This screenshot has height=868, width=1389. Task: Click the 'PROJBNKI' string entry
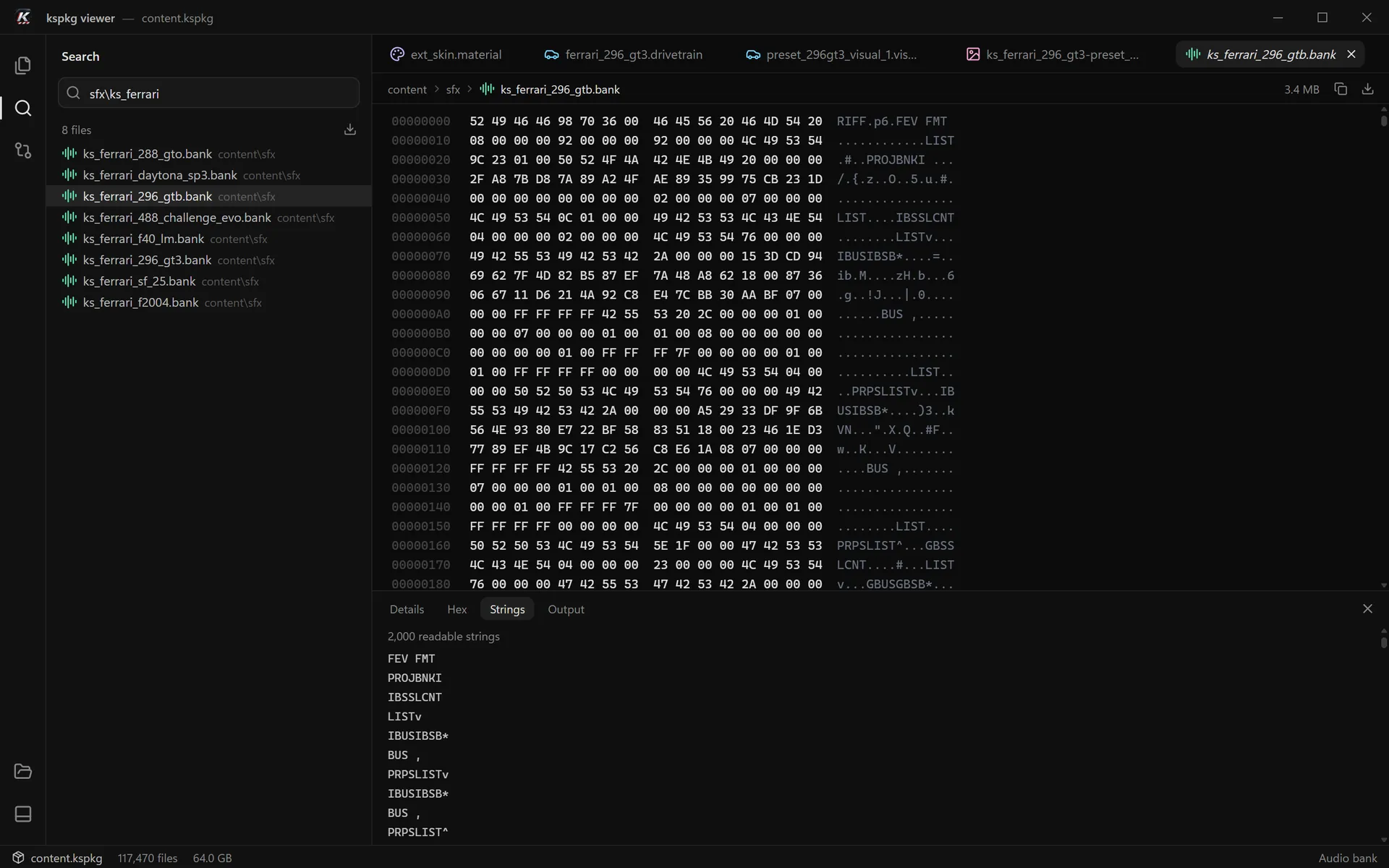(x=415, y=678)
